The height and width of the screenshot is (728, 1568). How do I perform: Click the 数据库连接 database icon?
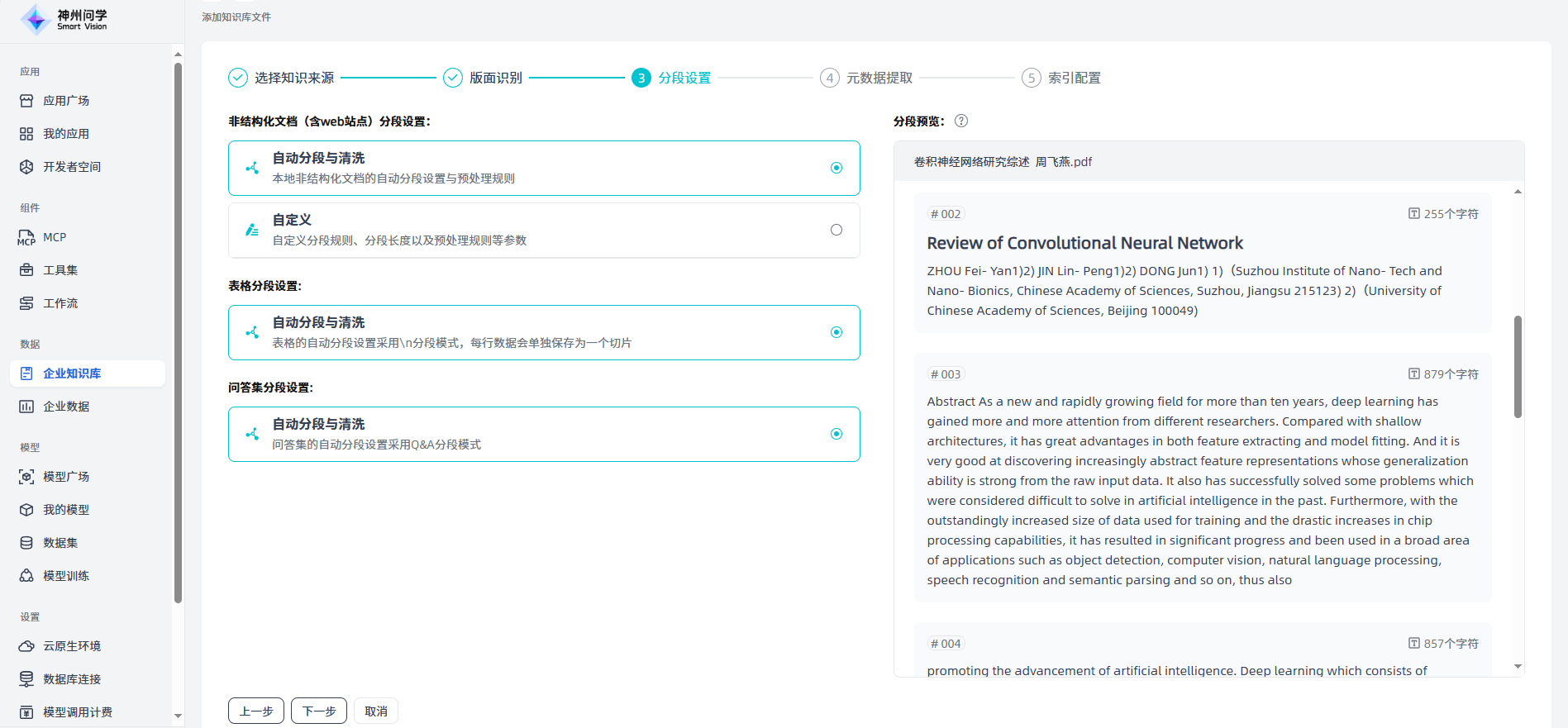tap(26, 679)
